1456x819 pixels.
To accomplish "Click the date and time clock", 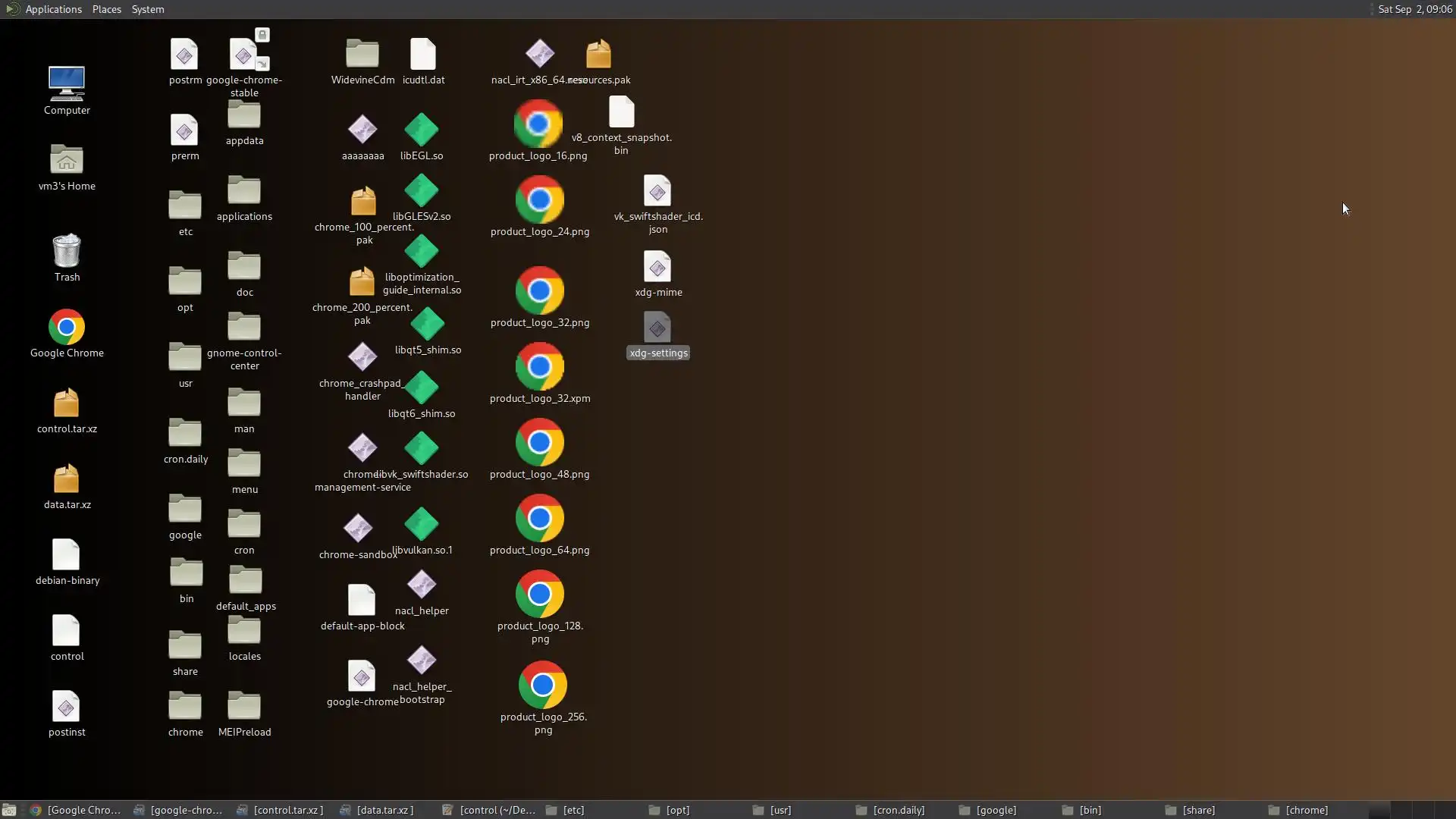I will click(x=1414, y=9).
